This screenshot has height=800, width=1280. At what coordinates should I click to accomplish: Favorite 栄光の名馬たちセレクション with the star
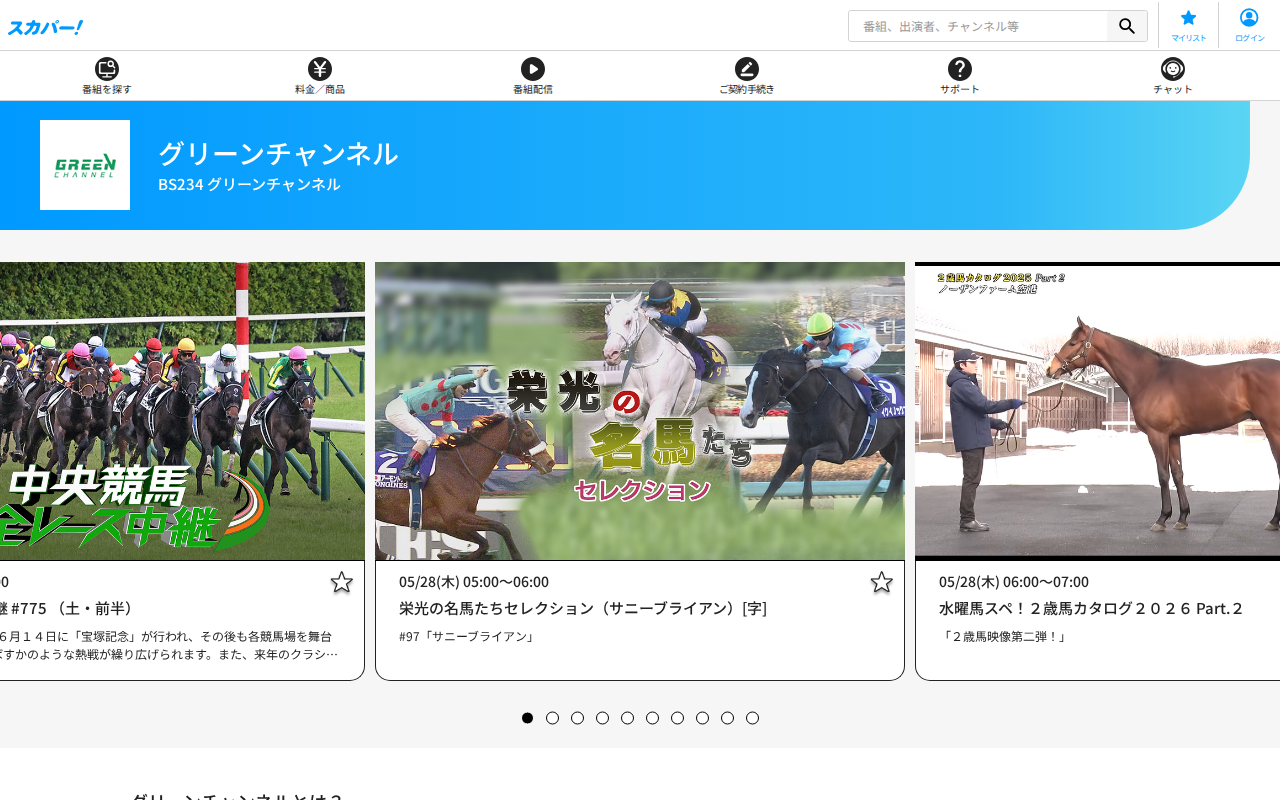pyautogui.click(x=881, y=582)
